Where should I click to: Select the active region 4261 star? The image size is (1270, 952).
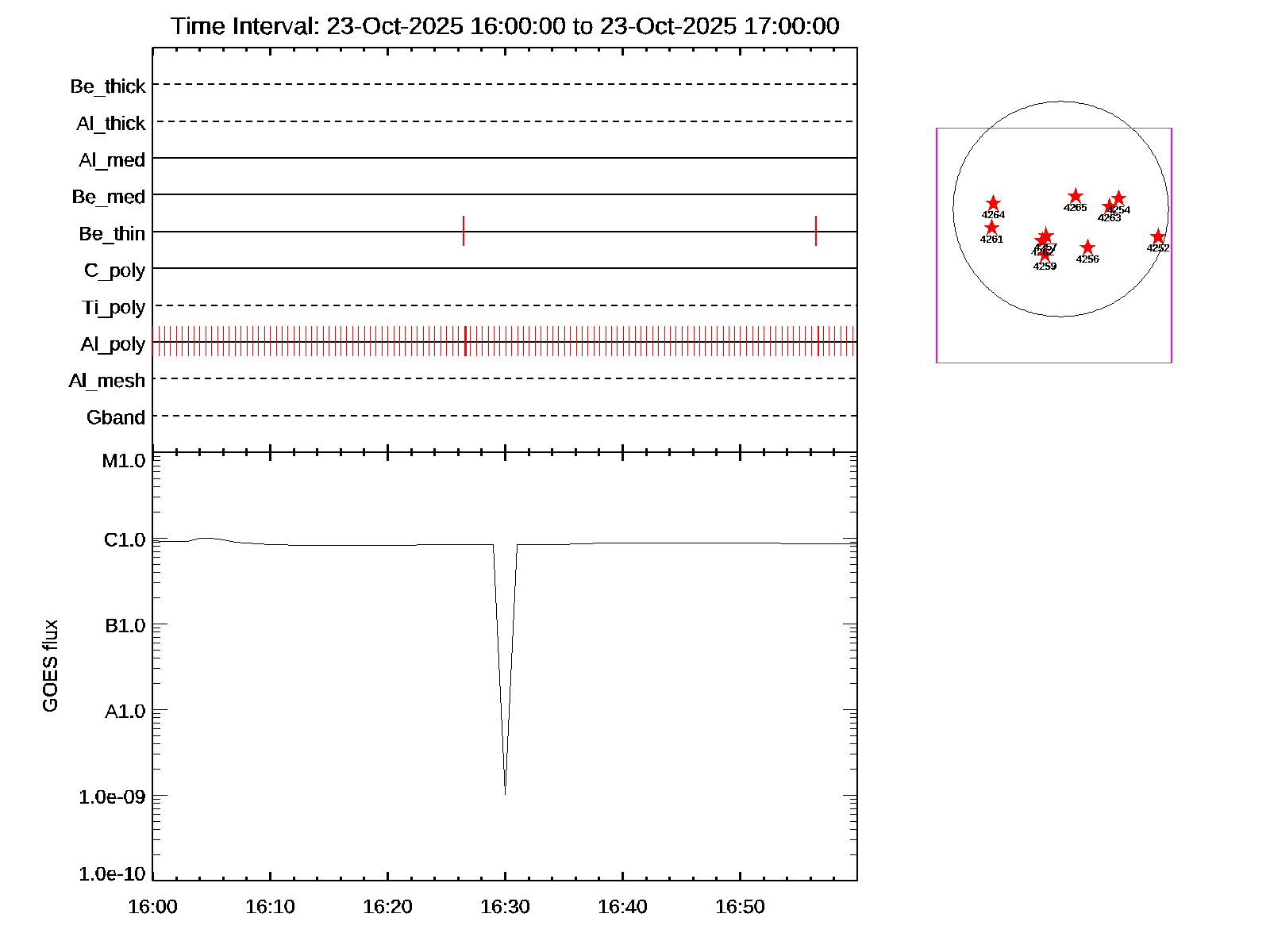pos(991,228)
